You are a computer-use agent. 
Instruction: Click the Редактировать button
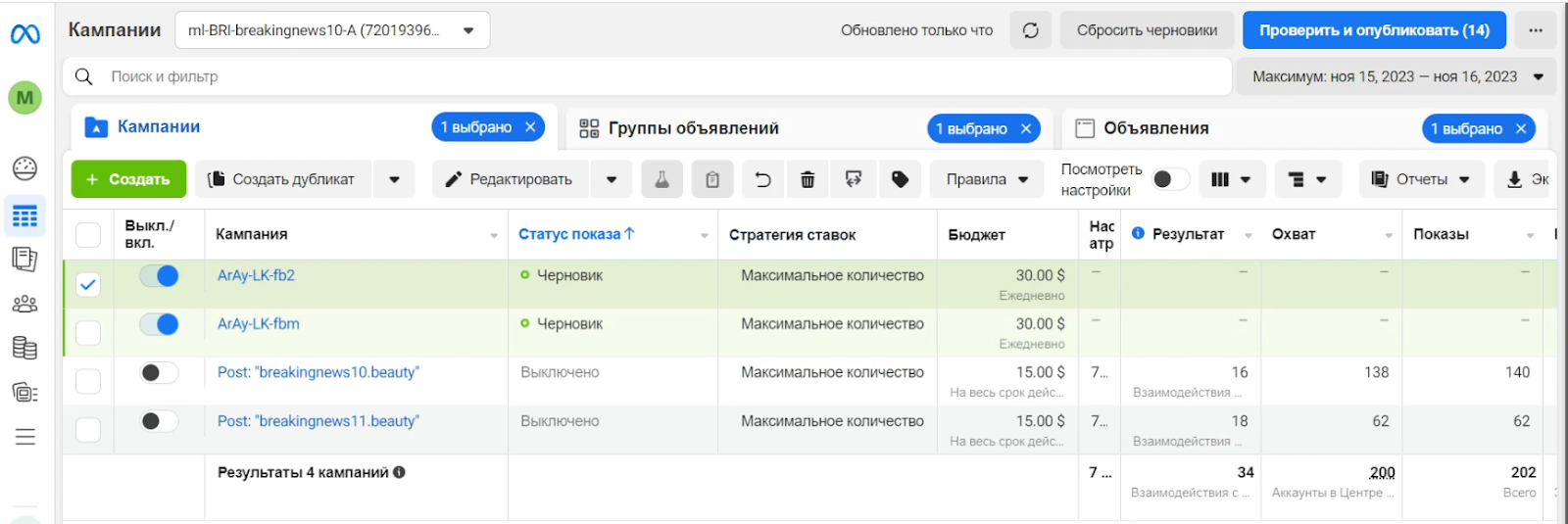click(511, 179)
